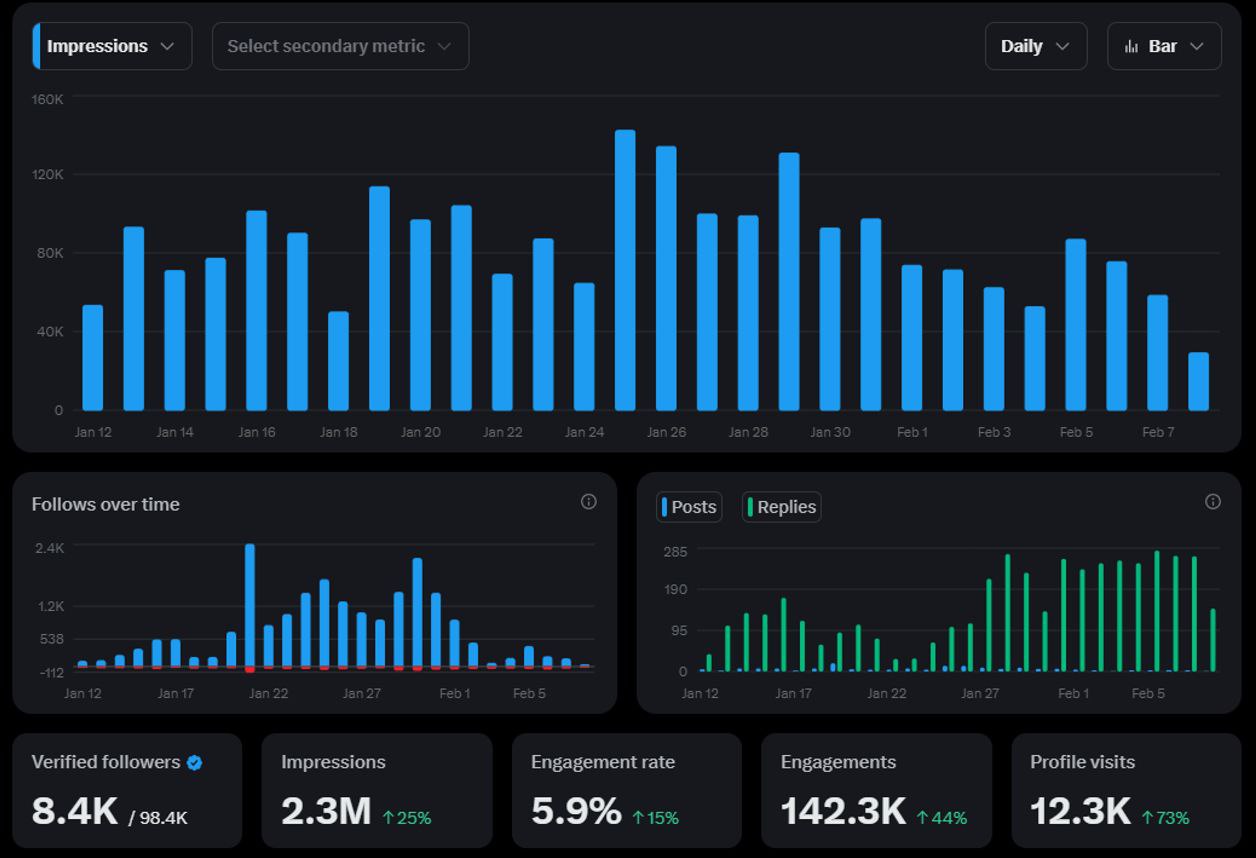Viewport: 1256px width, 858px height.
Task: Toggle the Posts series in the legend
Action: (x=689, y=507)
